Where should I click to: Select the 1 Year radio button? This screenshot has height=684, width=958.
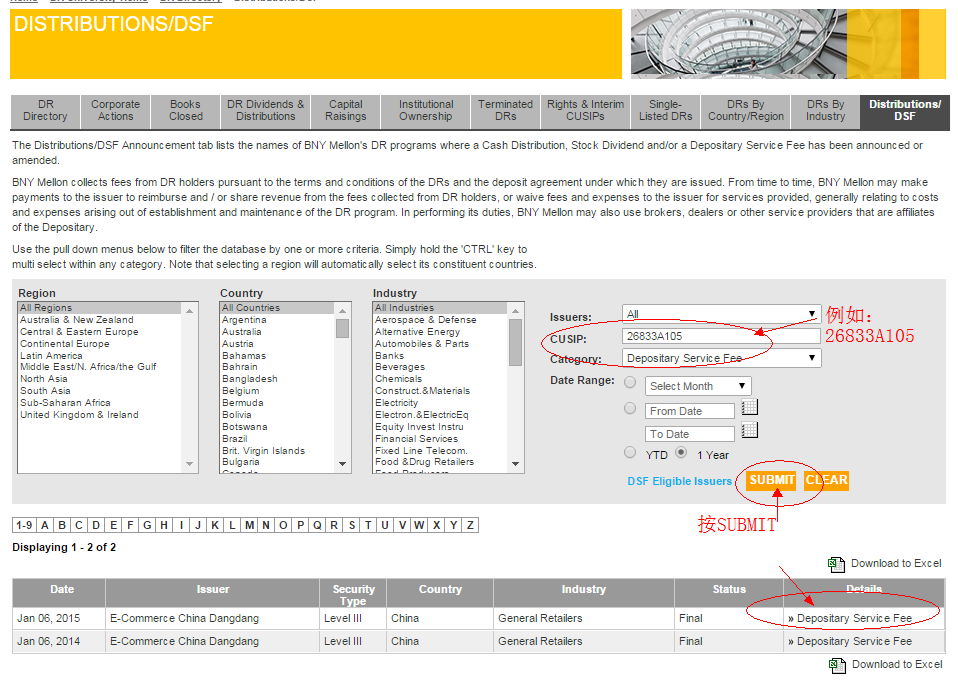(681, 453)
